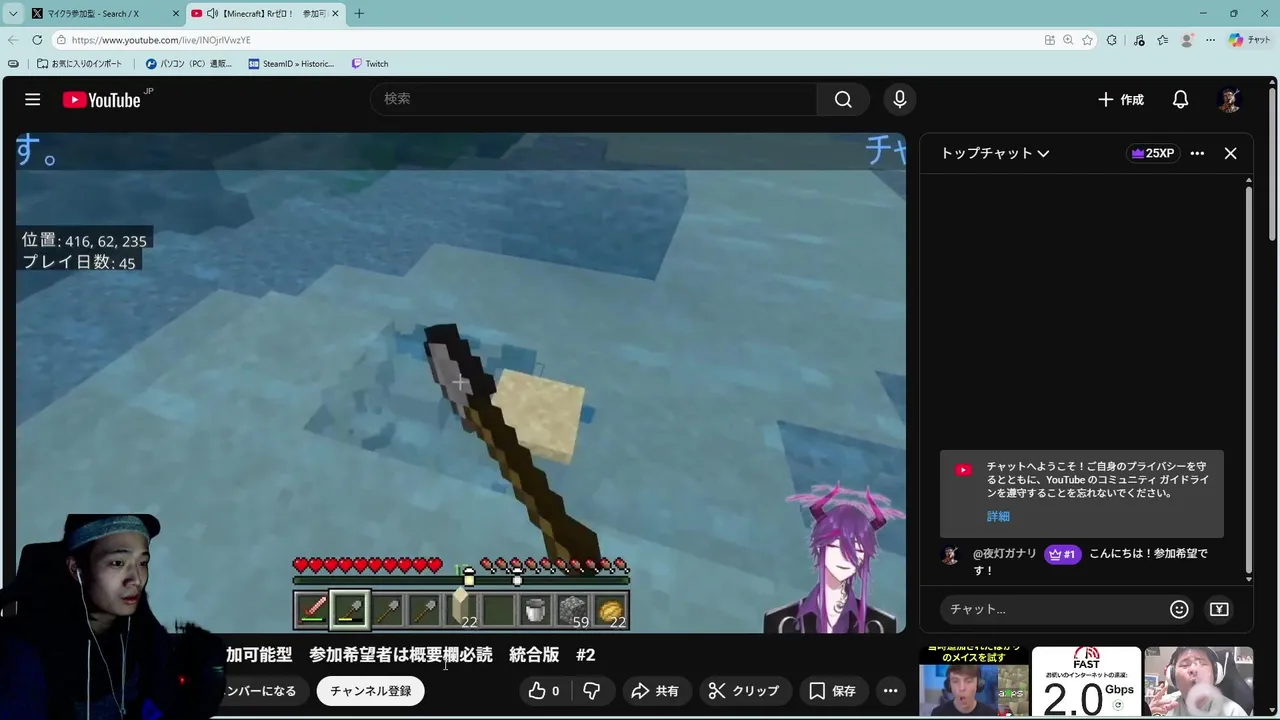This screenshot has width=1280, height=720.
Task: Open the browser profile icon
Action: (x=1187, y=40)
